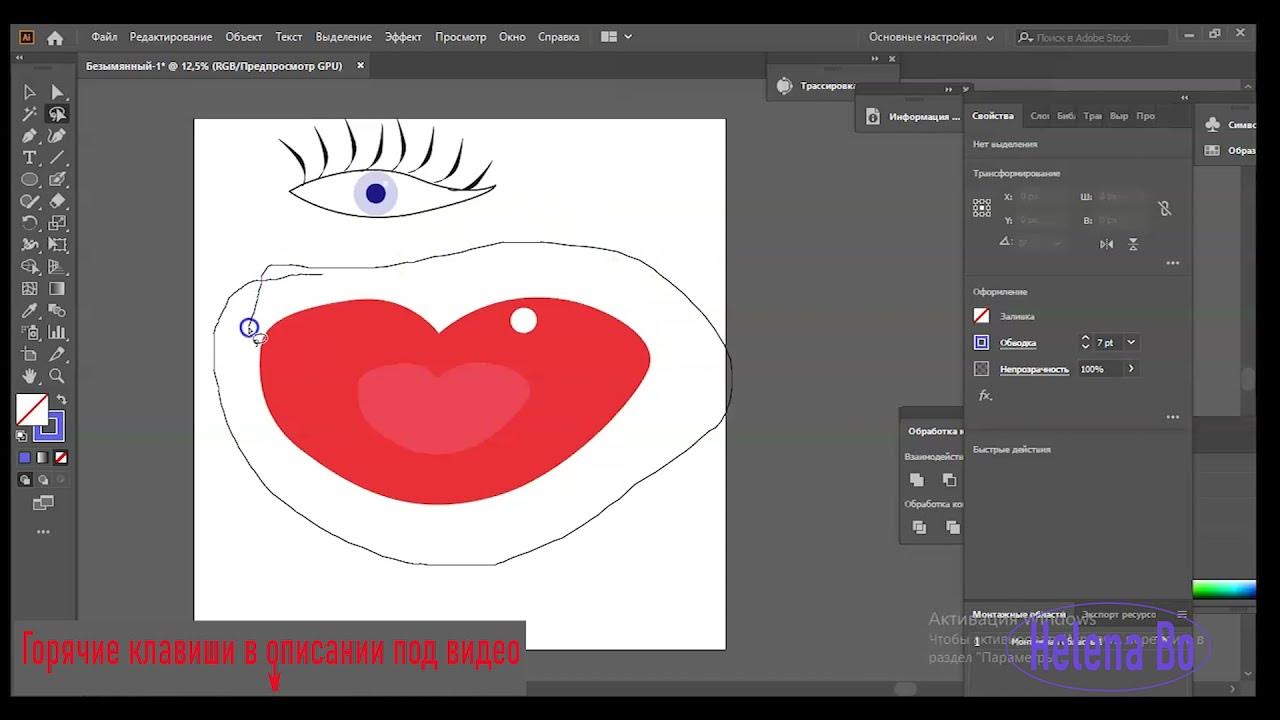Open stroke weight 7 pt dropdown arrow
The width and height of the screenshot is (1280, 720).
tap(1131, 343)
